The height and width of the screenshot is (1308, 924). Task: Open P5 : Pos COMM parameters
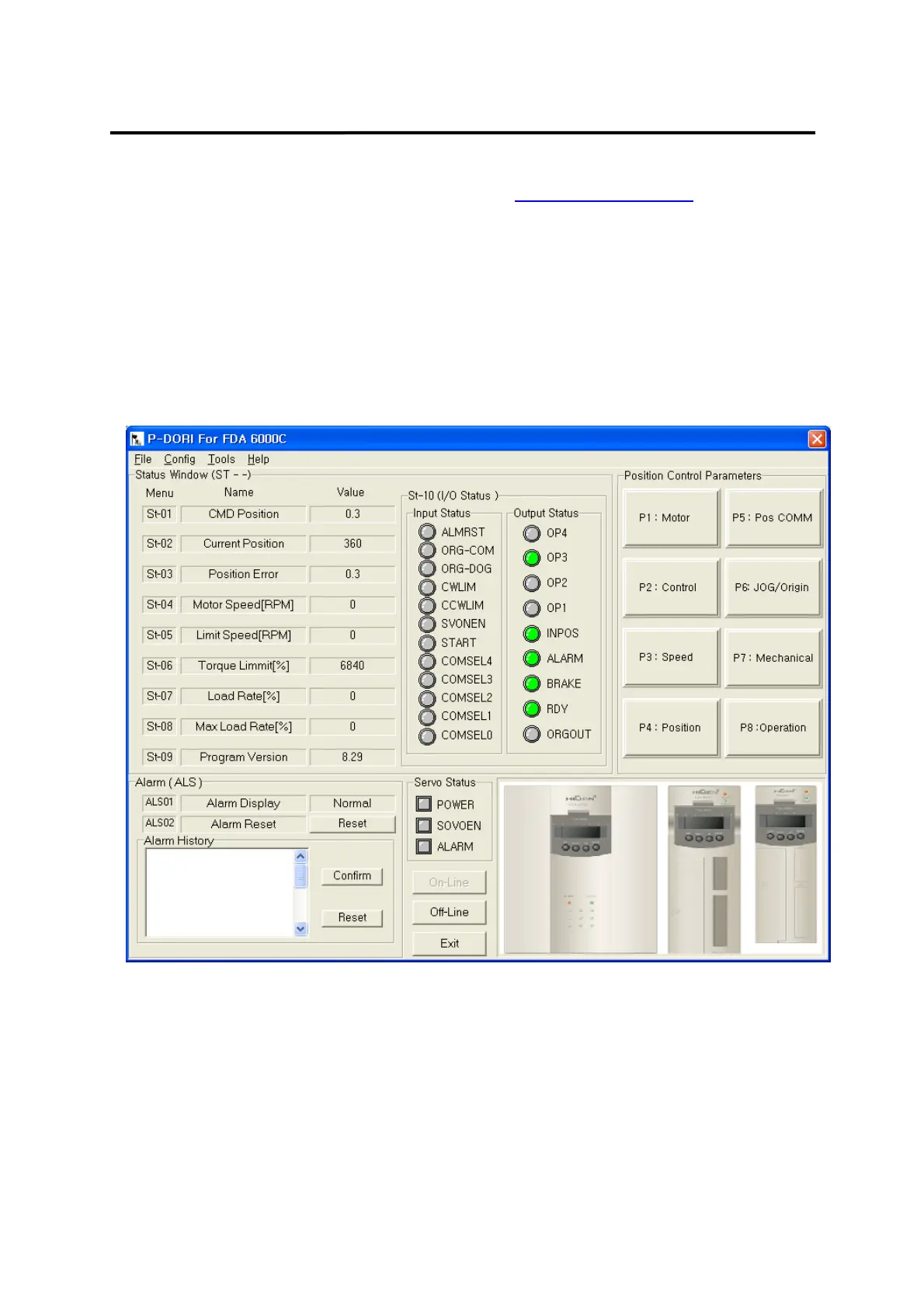click(x=773, y=518)
